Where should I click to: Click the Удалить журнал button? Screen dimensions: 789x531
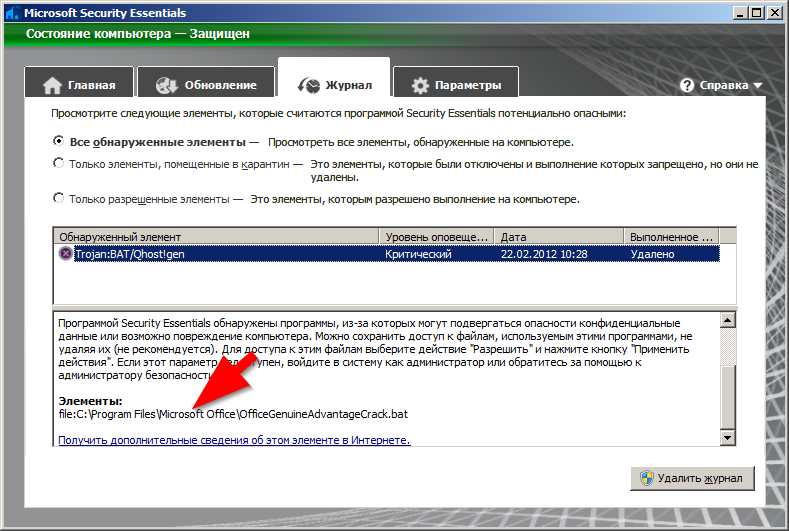(x=692, y=478)
